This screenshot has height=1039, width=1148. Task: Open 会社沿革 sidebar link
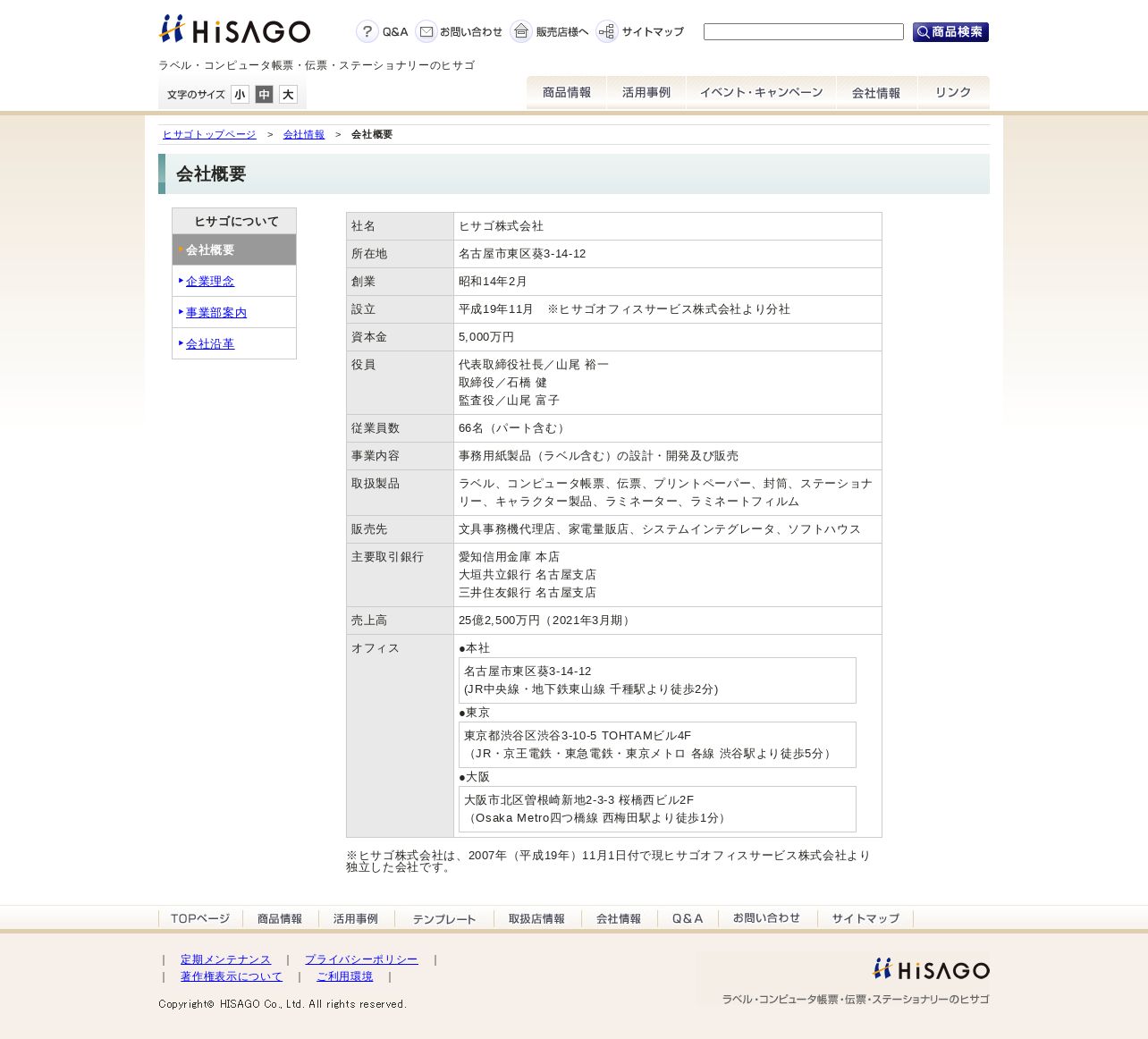[210, 344]
